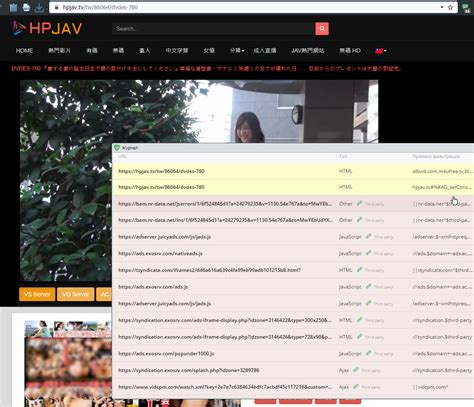Open the 中文字幕 nav item

[x=177, y=51]
